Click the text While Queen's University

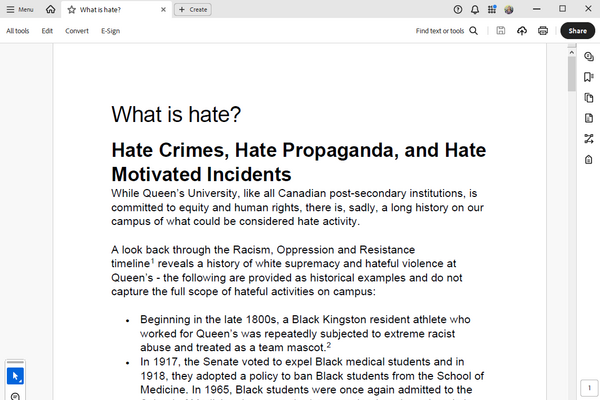pyautogui.click(x=175, y=193)
